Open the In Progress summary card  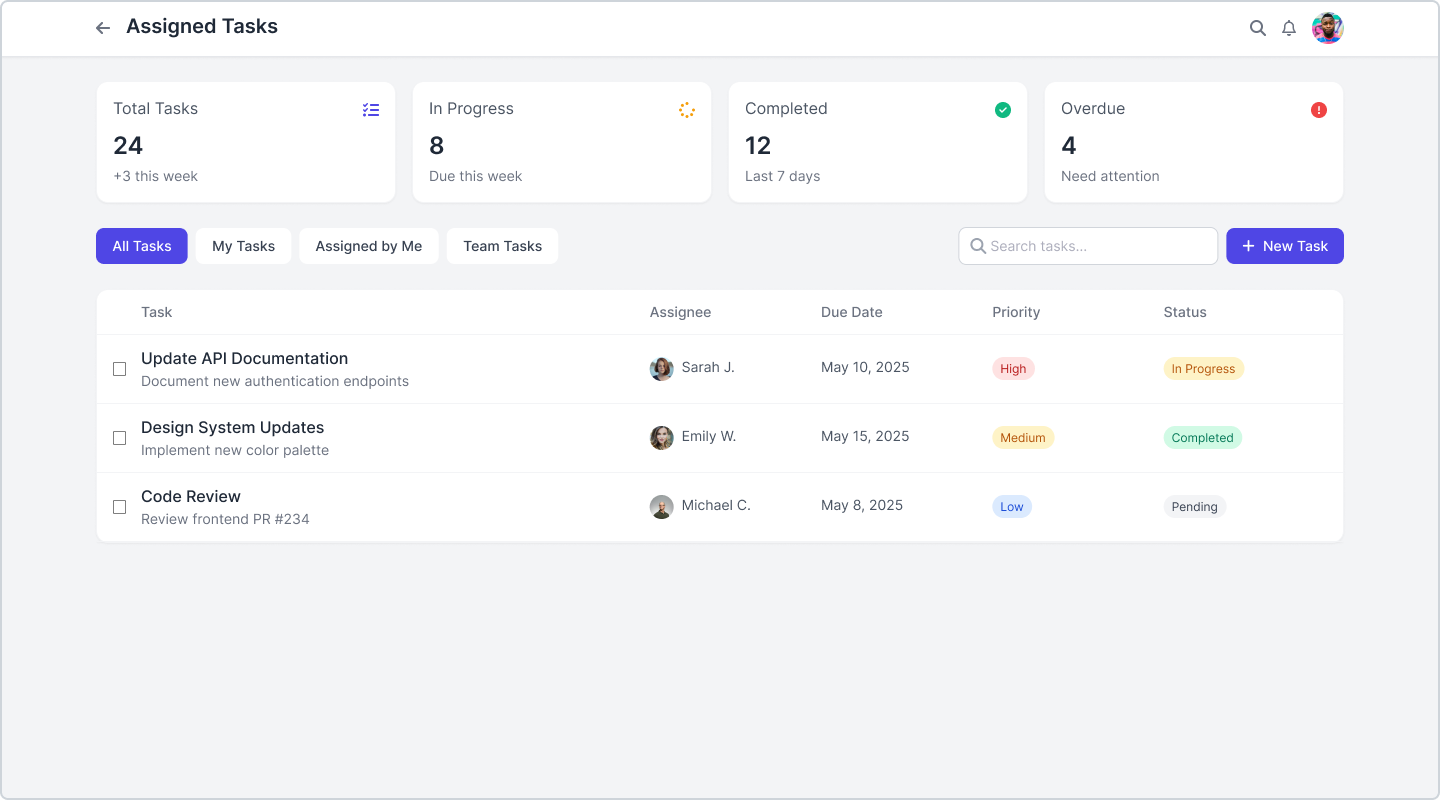coord(562,142)
